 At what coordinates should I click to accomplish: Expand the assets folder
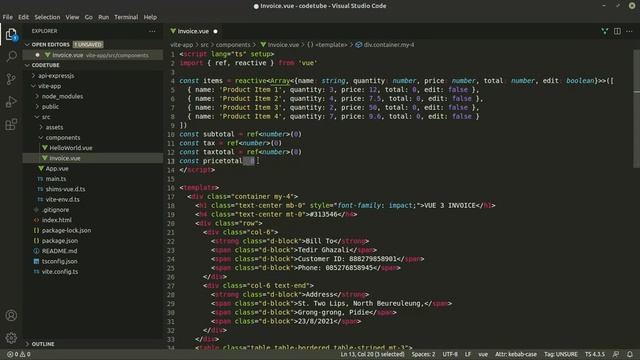(x=54, y=127)
